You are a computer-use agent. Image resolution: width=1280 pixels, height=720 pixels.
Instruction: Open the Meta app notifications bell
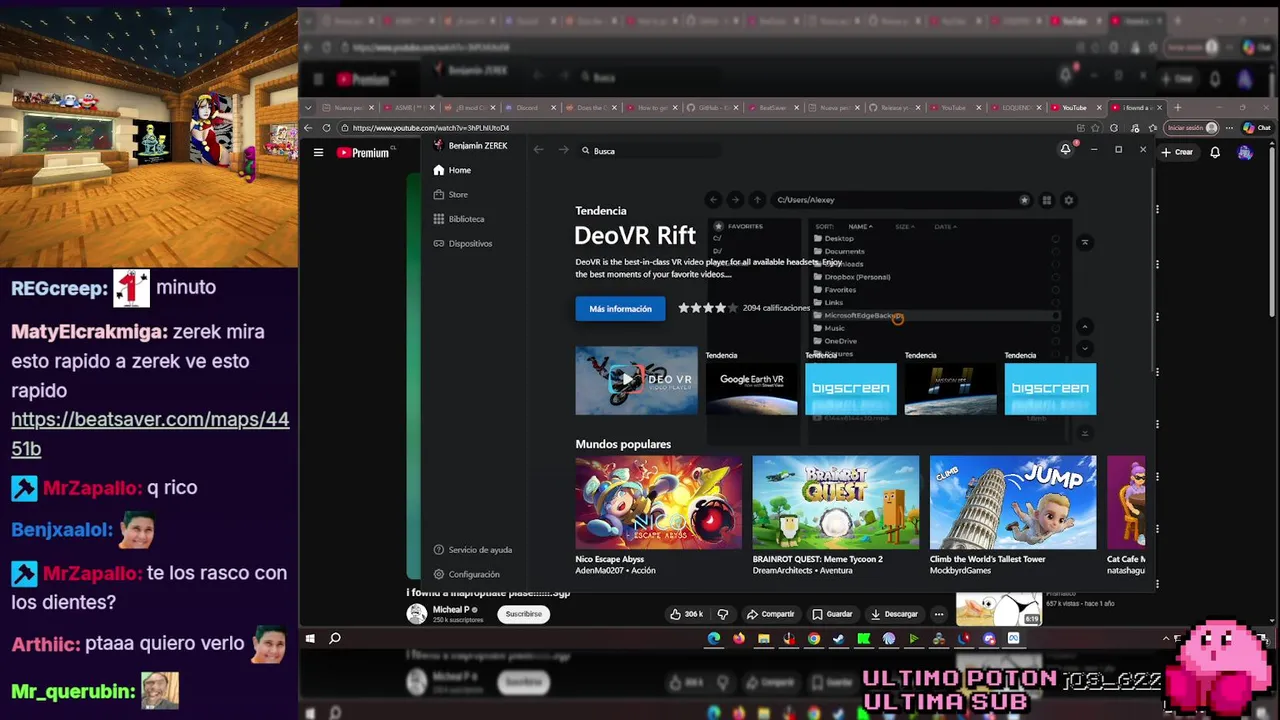click(x=1066, y=149)
